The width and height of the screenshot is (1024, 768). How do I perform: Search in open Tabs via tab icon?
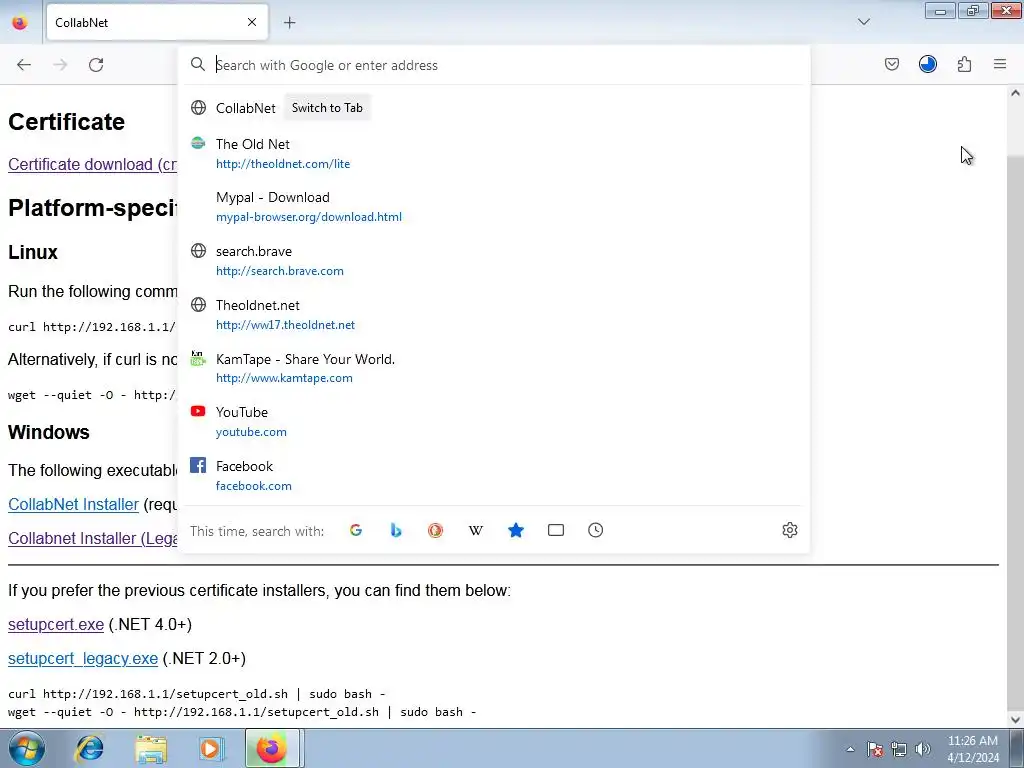pyautogui.click(x=556, y=530)
